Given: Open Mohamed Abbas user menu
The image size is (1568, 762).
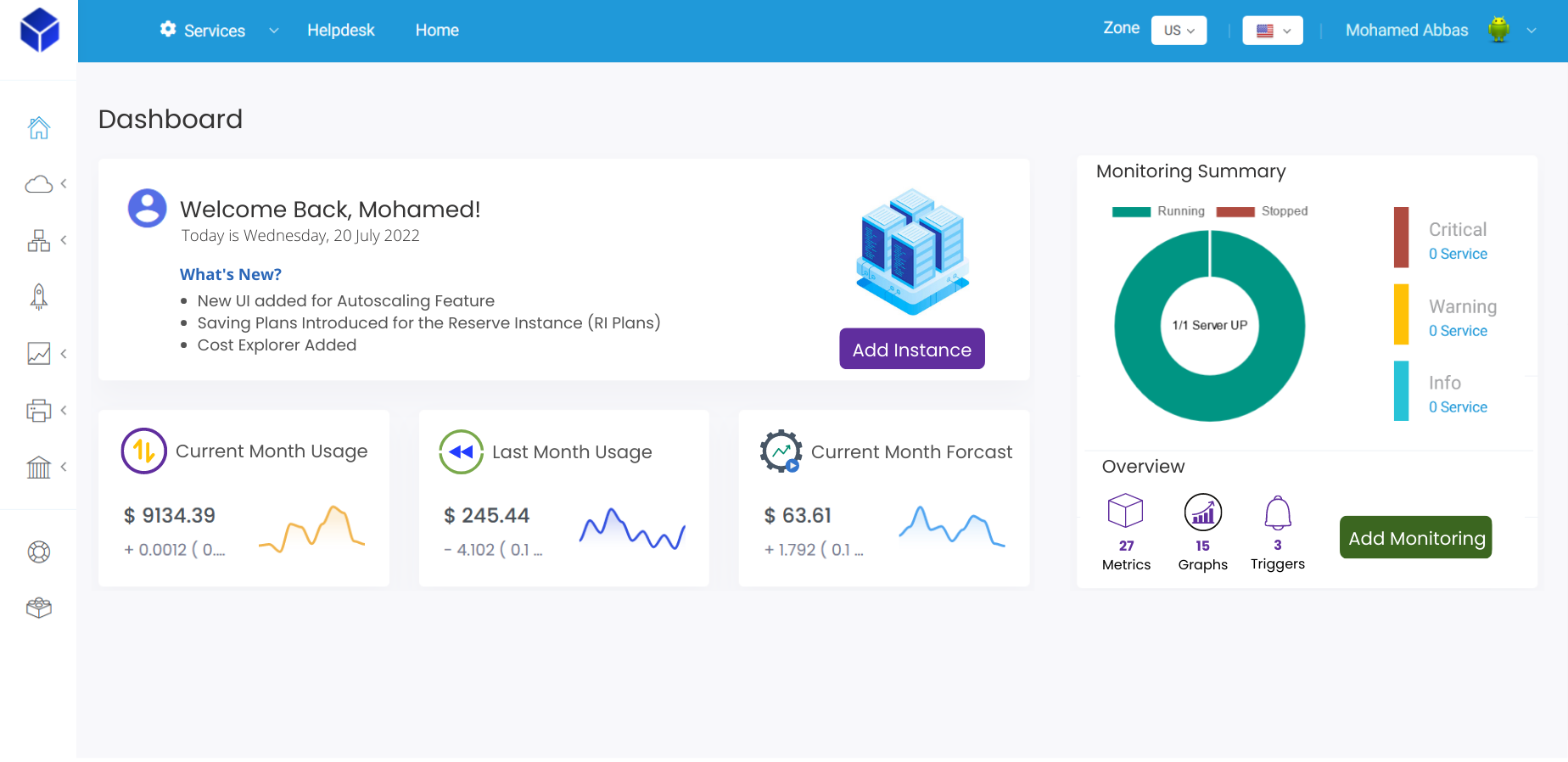Looking at the screenshot, I should pos(1407,31).
